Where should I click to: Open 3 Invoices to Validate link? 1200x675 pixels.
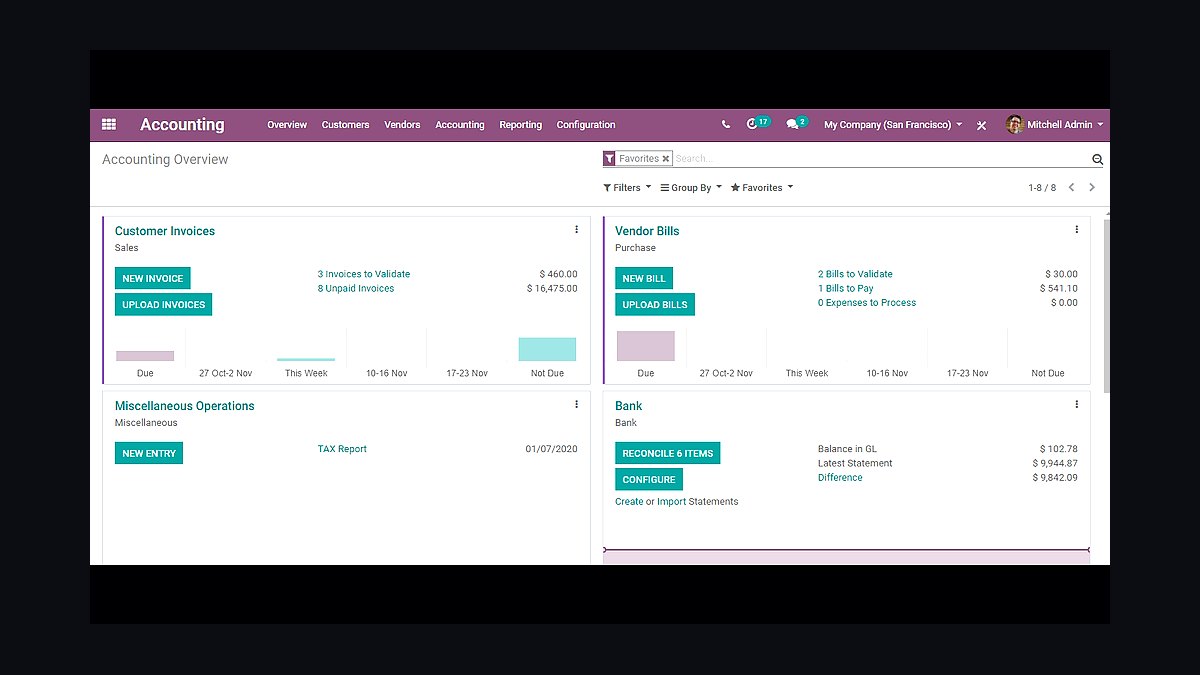tap(364, 274)
